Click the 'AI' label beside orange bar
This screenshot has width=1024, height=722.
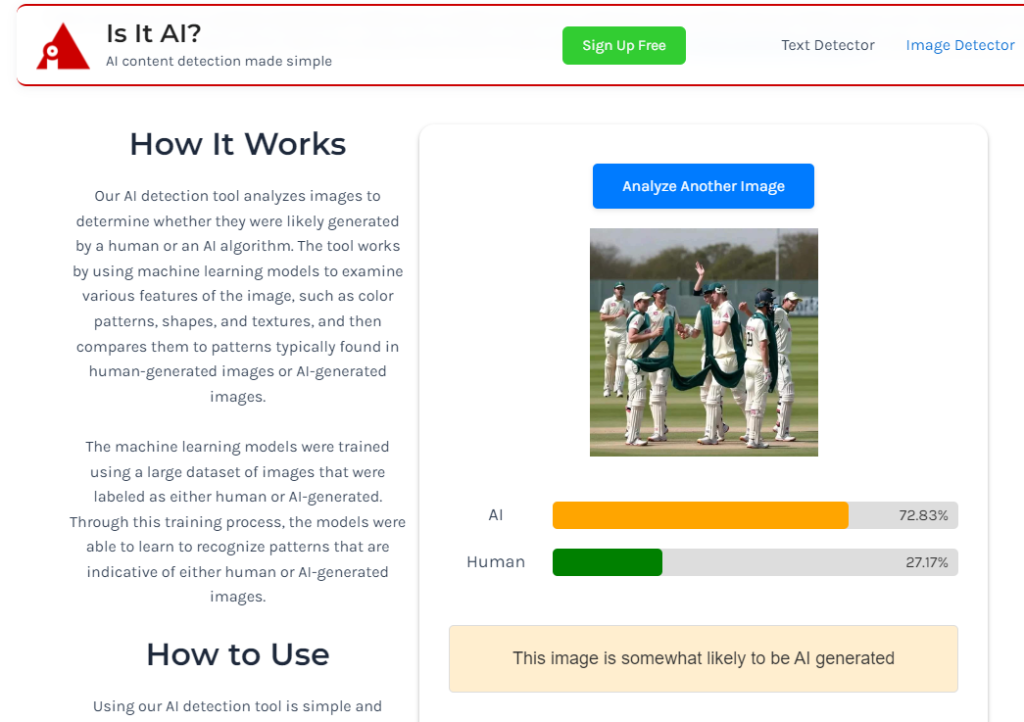point(496,515)
